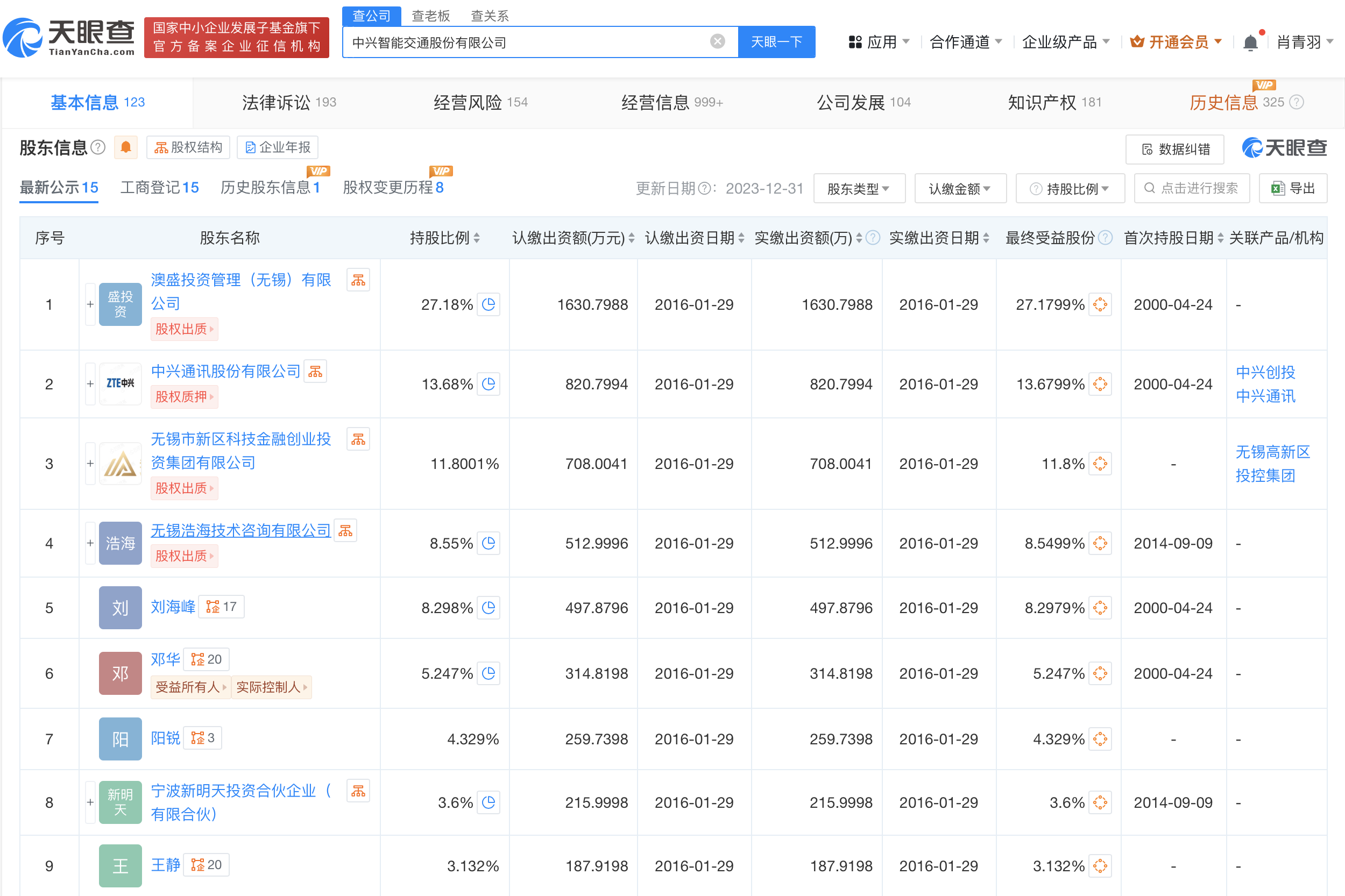1345x896 pixels.
Task: Switch to the 工商登记 tab
Action: [159, 187]
